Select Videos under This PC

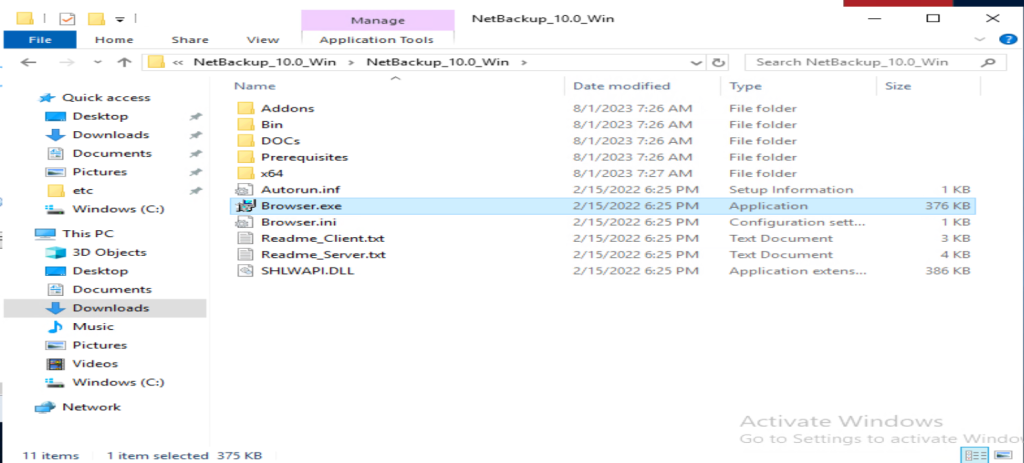pyautogui.click(x=95, y=364)
